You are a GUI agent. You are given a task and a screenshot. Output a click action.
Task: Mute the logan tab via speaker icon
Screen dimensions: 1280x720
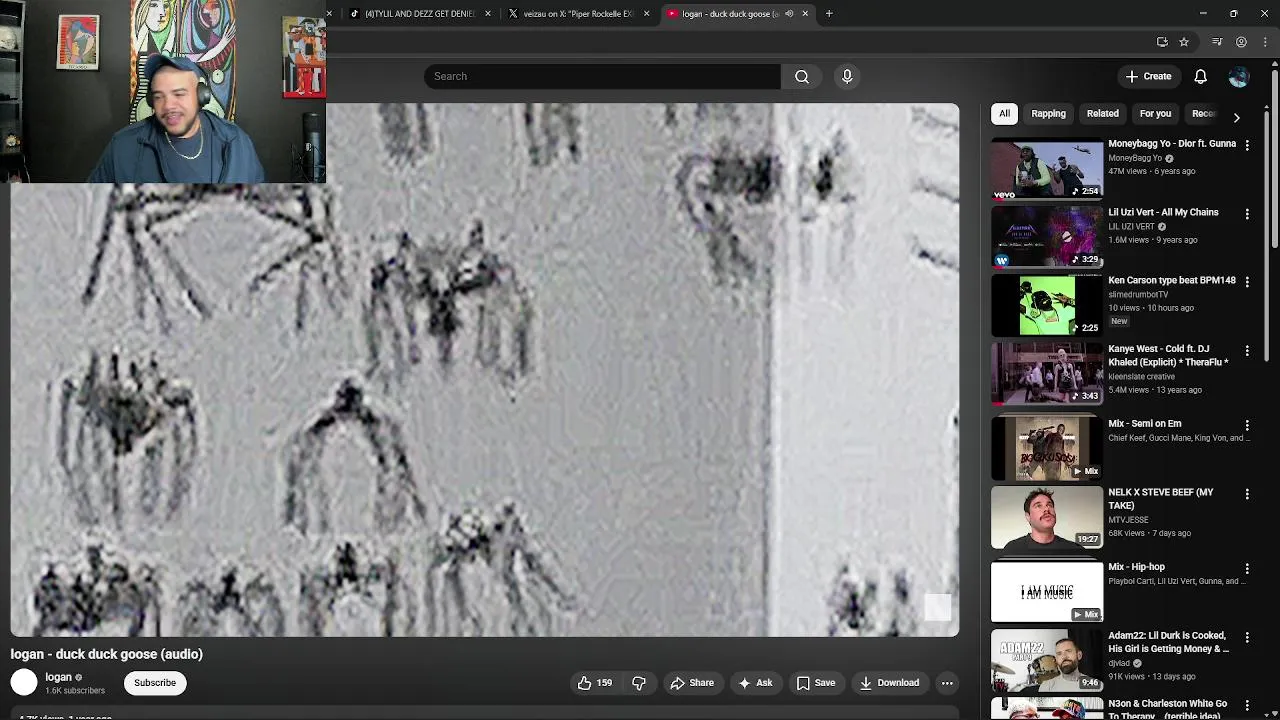click(x=789, y=14)
